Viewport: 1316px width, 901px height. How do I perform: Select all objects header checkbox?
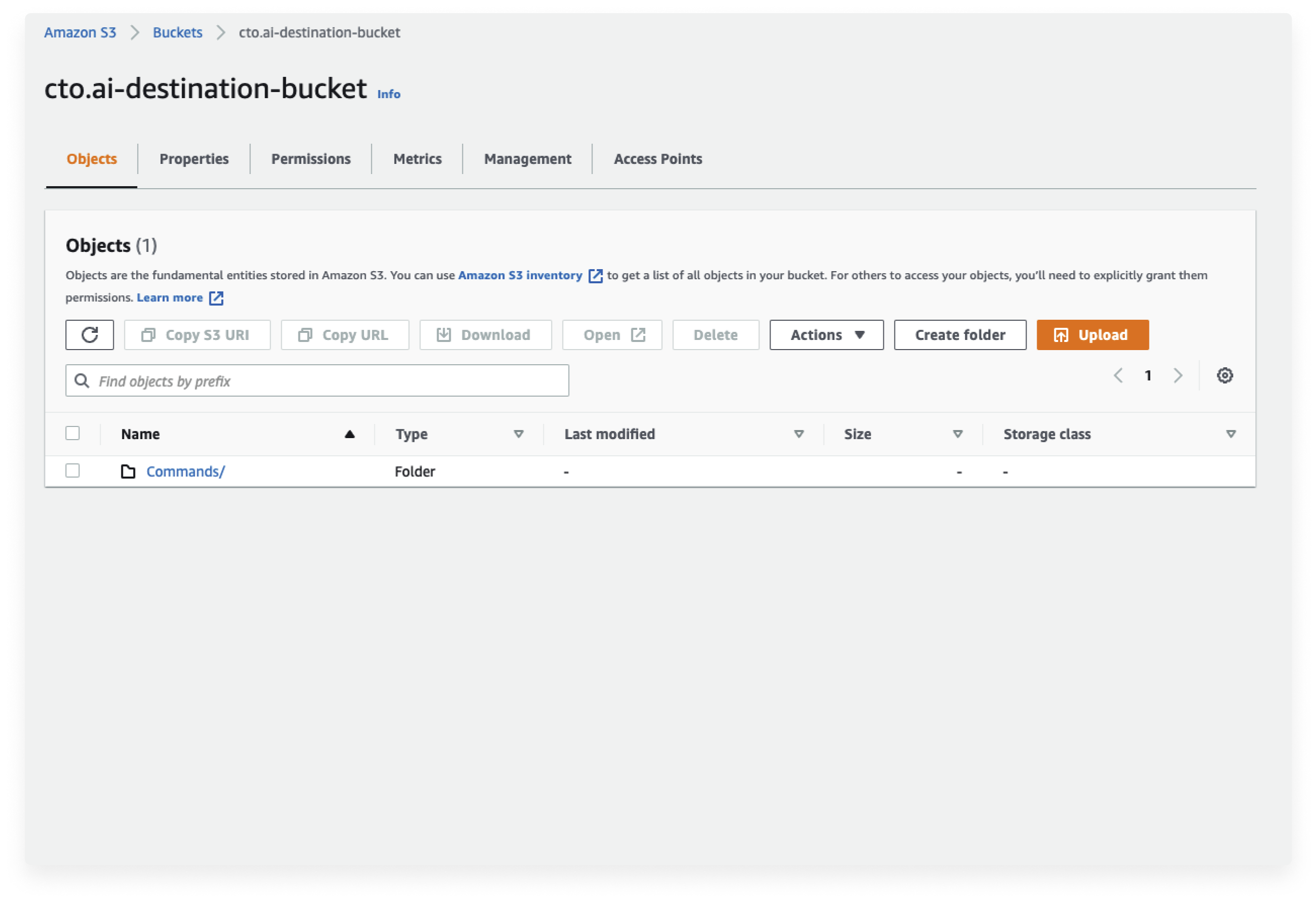72,433
